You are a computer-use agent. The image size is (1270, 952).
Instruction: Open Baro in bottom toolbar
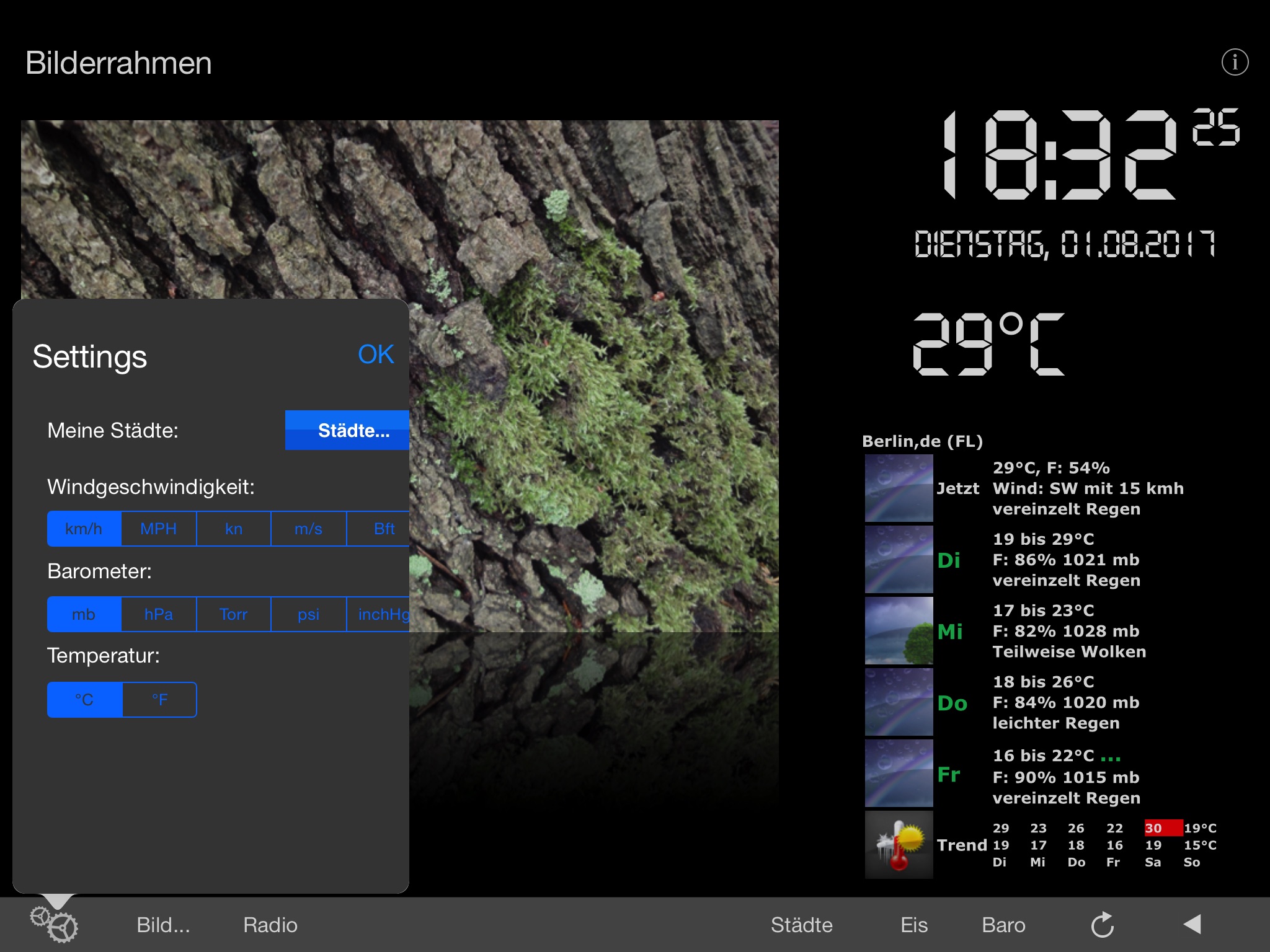(1003, 925)
